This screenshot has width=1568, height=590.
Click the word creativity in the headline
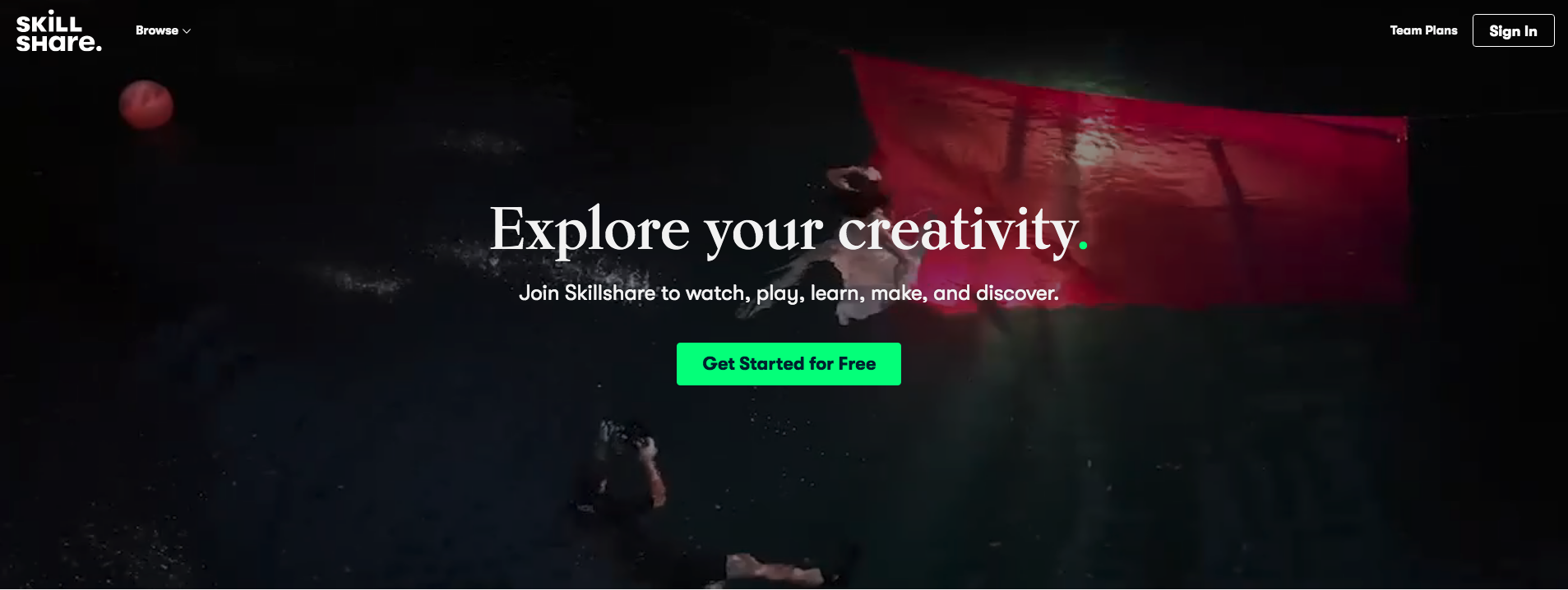[x=958, y=230]
